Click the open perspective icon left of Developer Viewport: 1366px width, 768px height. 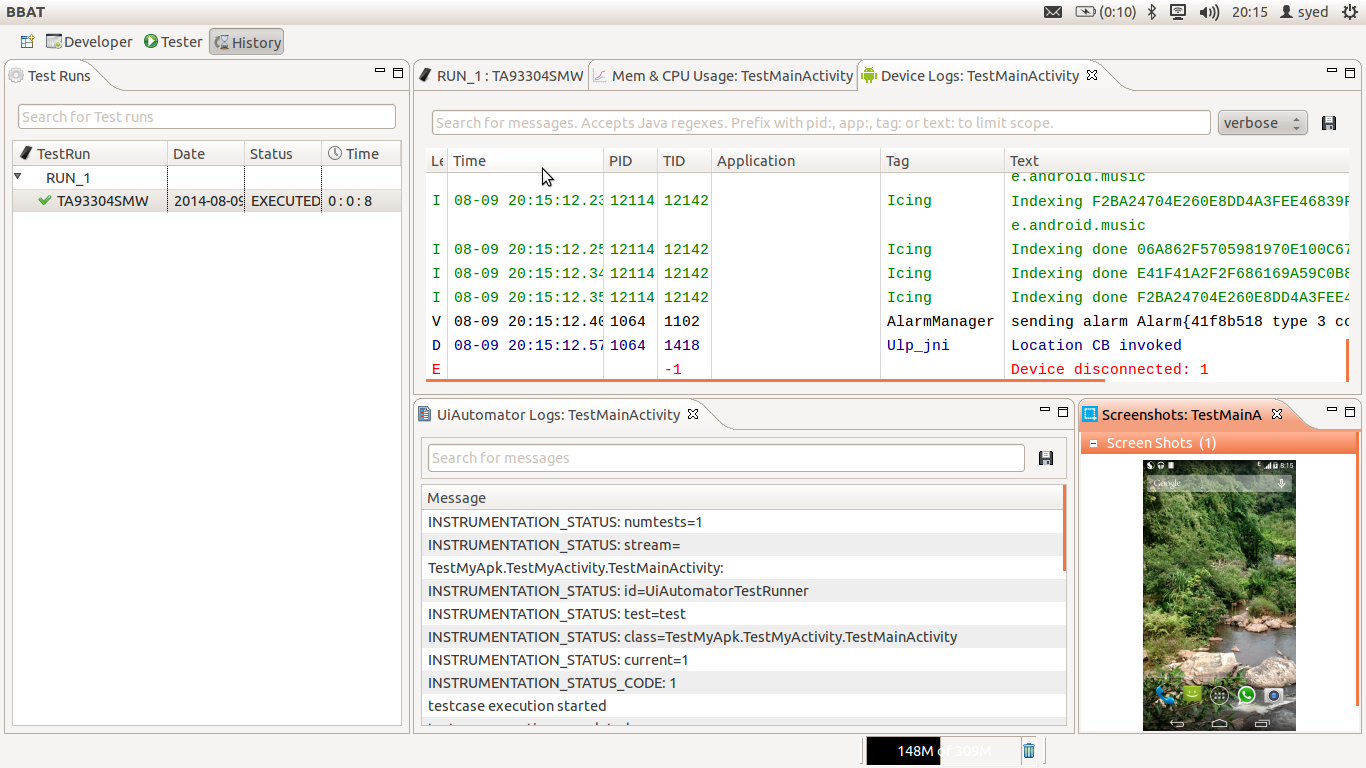click(x=27, y=42)
